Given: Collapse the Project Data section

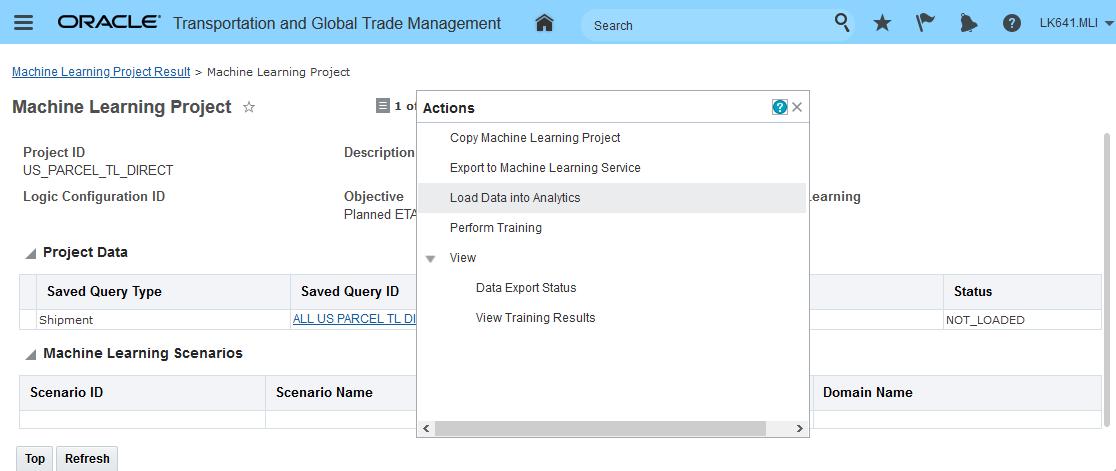Looking at the screenshot, I should tap(30, 253).
